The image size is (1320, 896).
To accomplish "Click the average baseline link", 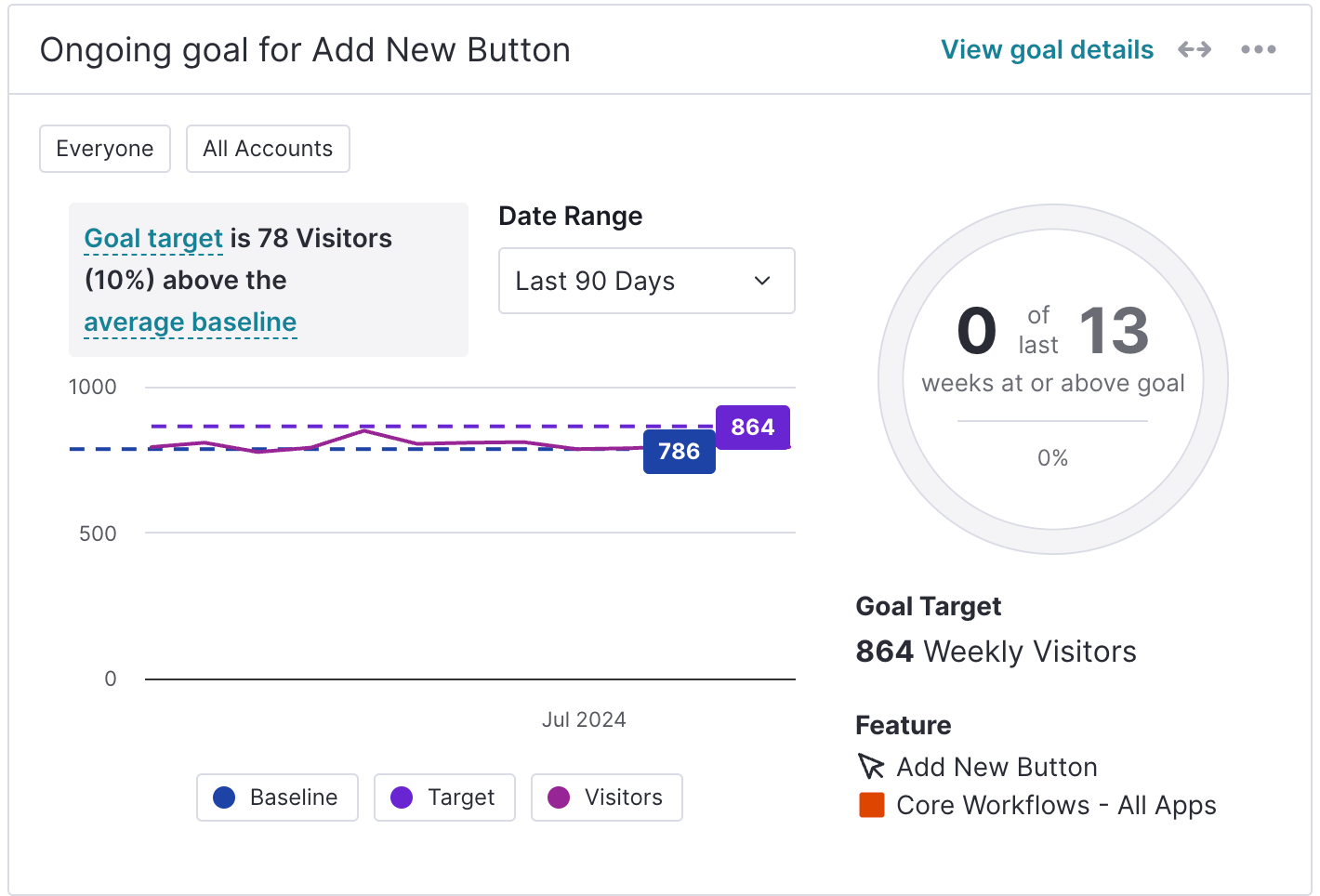I will pyautogui.click(x=191, y=323).
